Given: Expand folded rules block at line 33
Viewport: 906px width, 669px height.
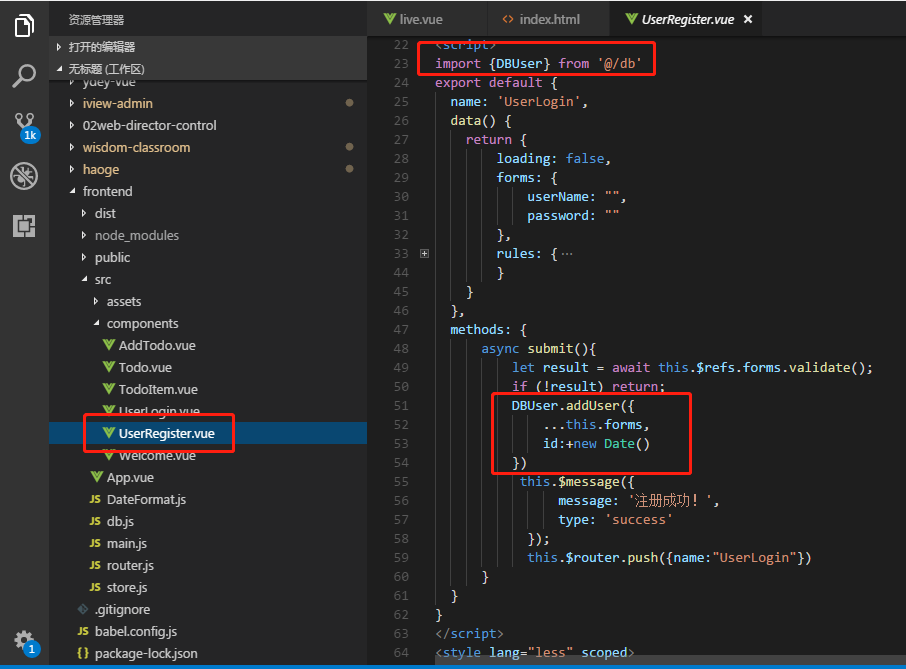Looking at the screenshot, I should (x=425, y=254).
